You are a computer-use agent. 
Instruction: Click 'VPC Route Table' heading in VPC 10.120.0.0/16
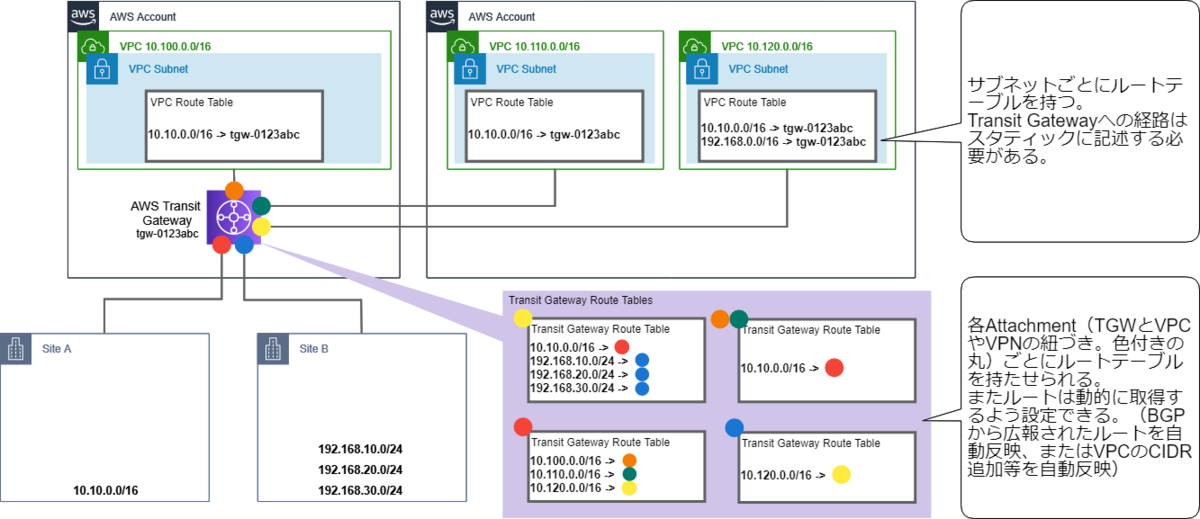pos(745,102)
